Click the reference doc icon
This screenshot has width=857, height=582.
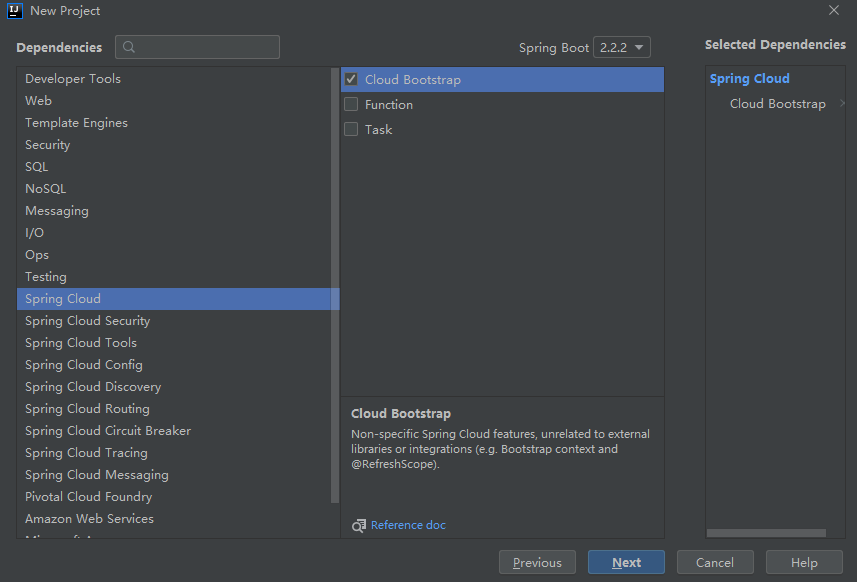click(x=359, y=525)
